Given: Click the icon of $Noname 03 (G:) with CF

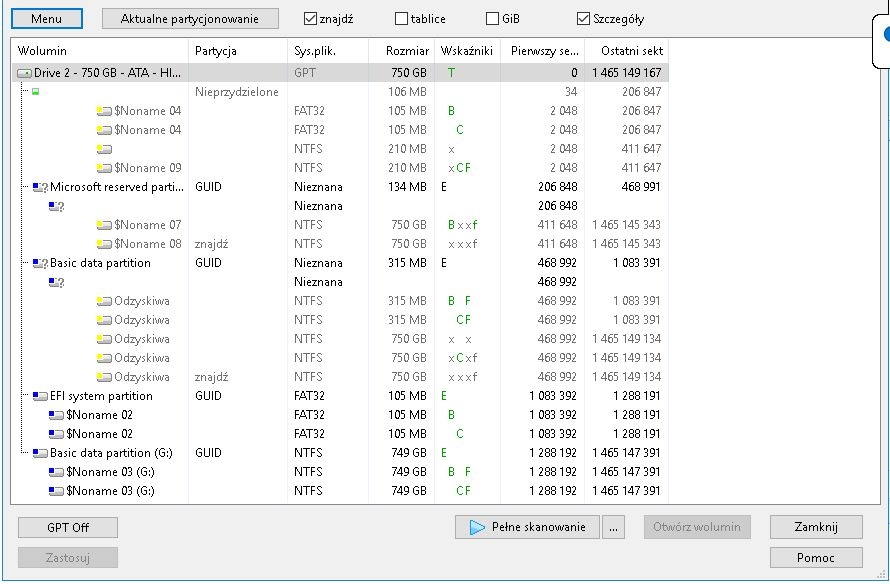Looking at the screenshot, I should pyautogui.click(x=56, y=491).
